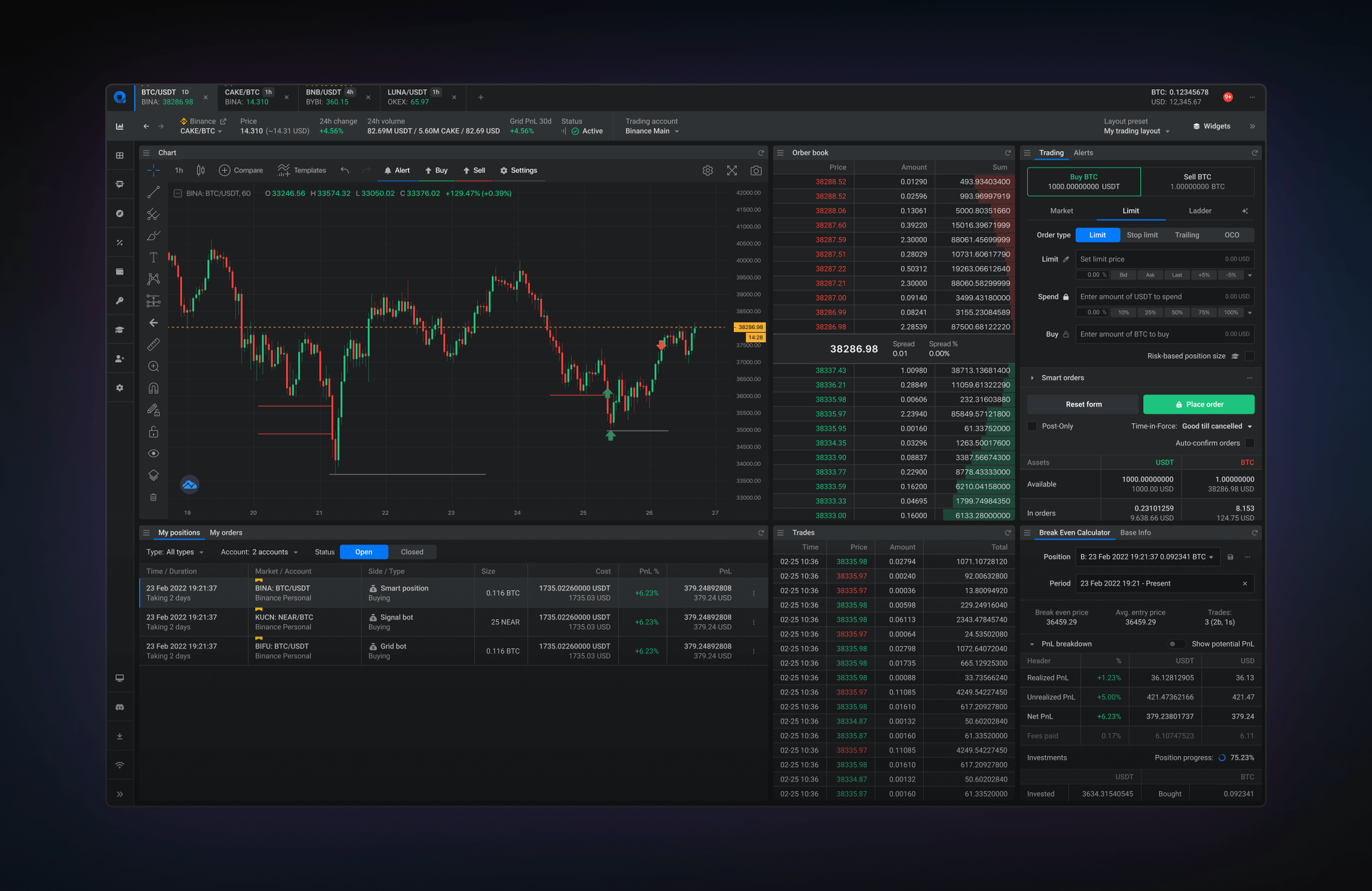Image resolution: width=1372 pixels, height=891 pixels.
Task: Select the ruler measure tool
Action: (153, 345)
